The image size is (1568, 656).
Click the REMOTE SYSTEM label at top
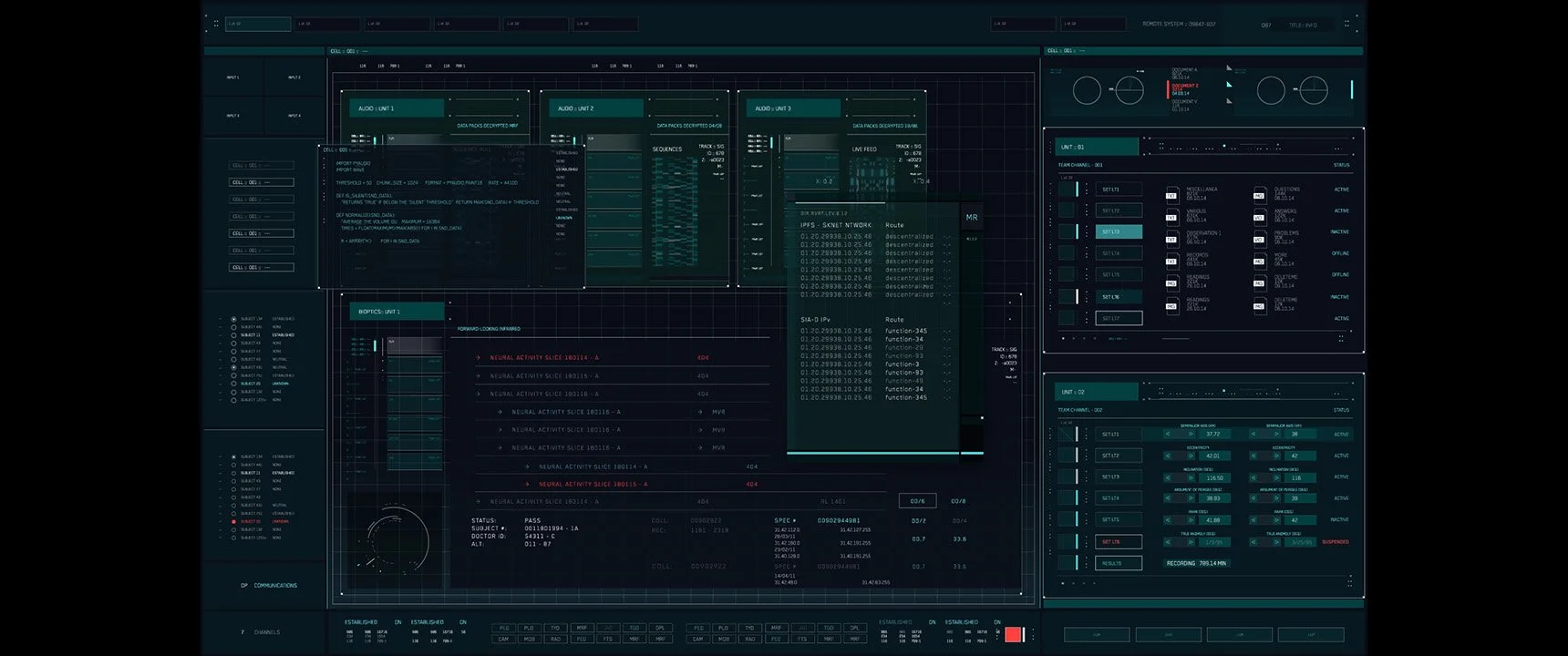(1179, 25)
